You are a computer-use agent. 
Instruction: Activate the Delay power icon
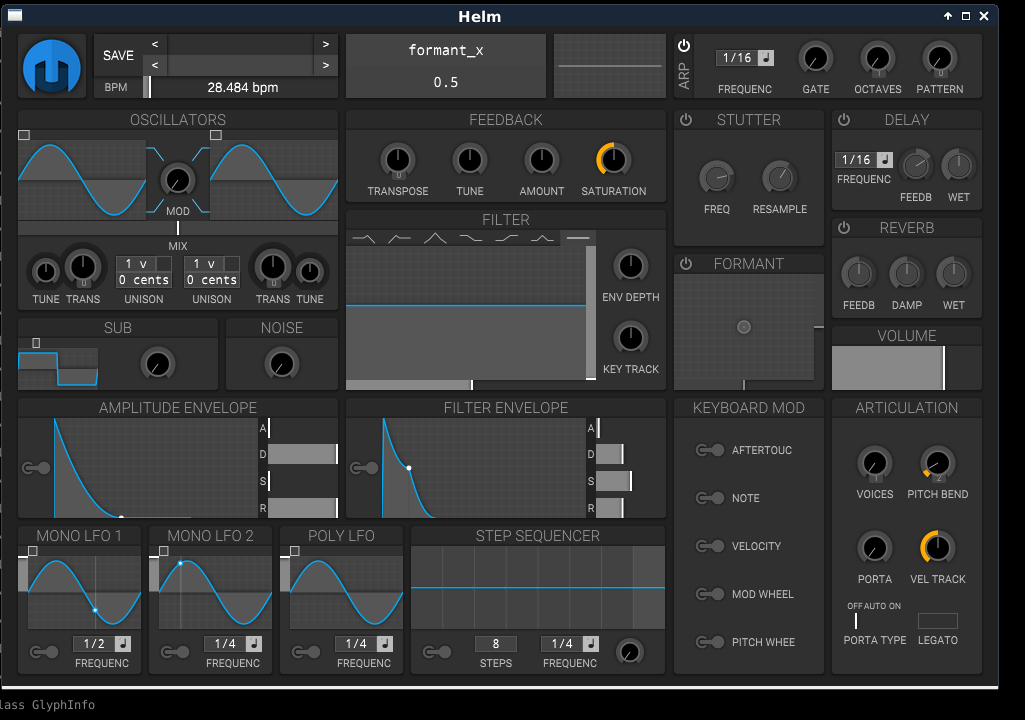(x=844, y=120)
